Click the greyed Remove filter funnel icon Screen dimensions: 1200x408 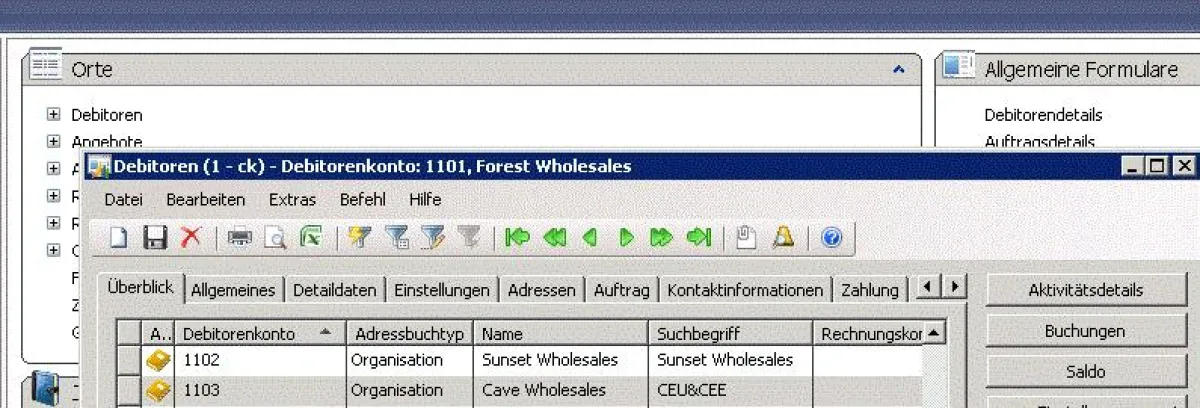pyautogui.click(x=468, y=237)
